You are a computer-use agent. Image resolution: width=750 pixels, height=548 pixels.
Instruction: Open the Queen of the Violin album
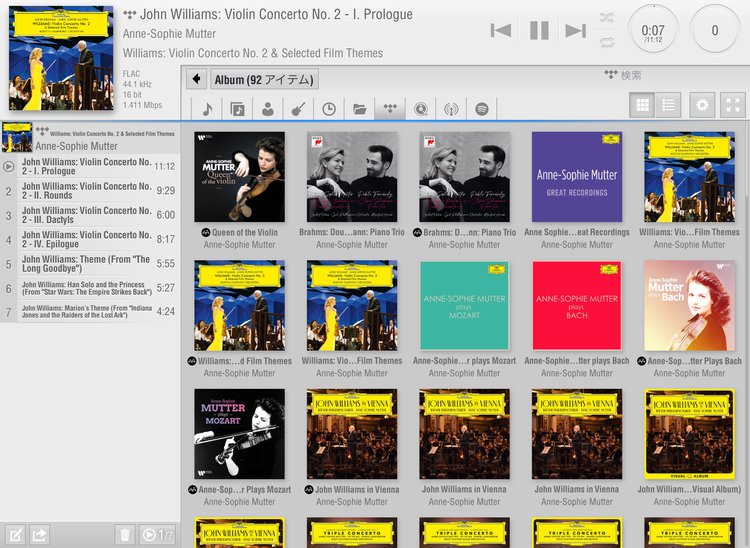coord(239,178)
